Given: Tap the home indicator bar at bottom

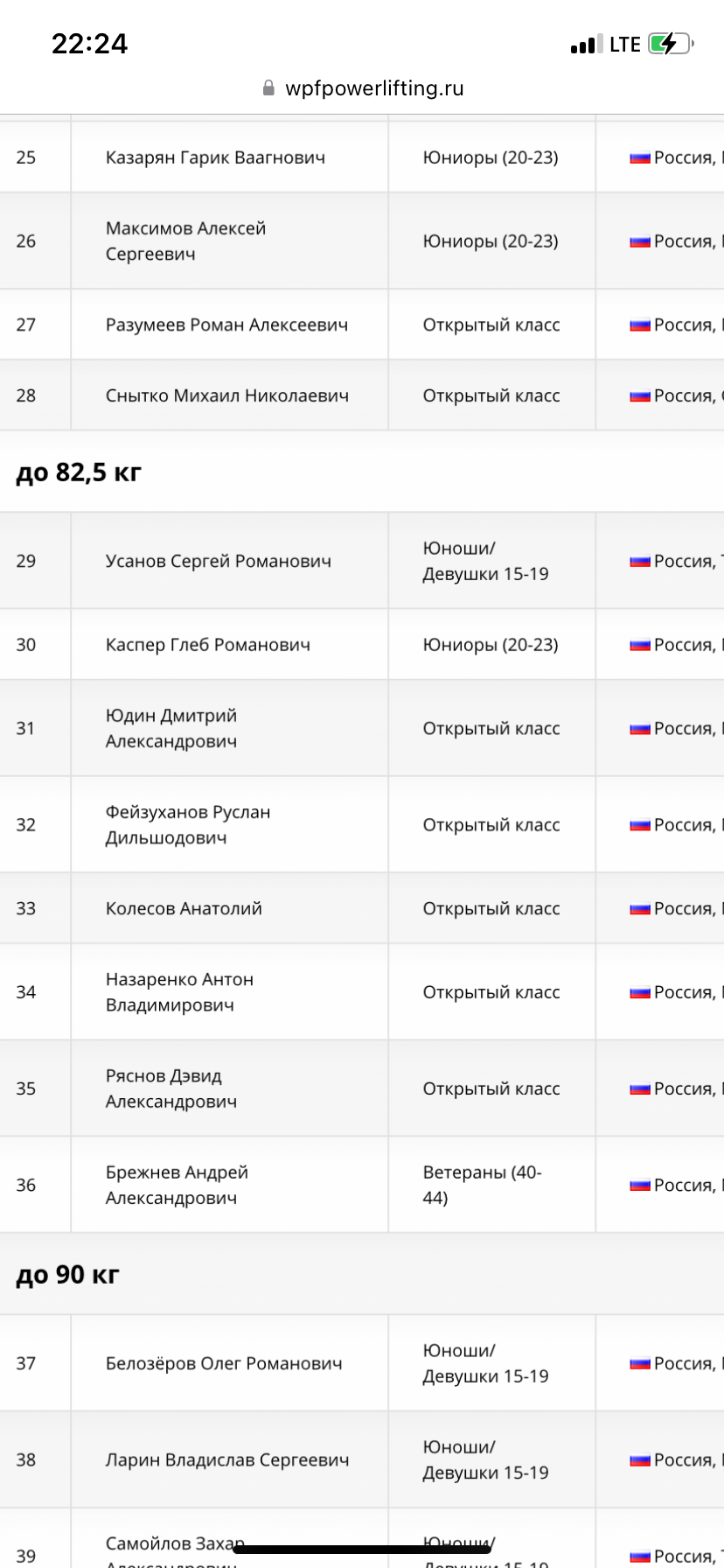Looking at the screenshot, I should (362, 1550).
